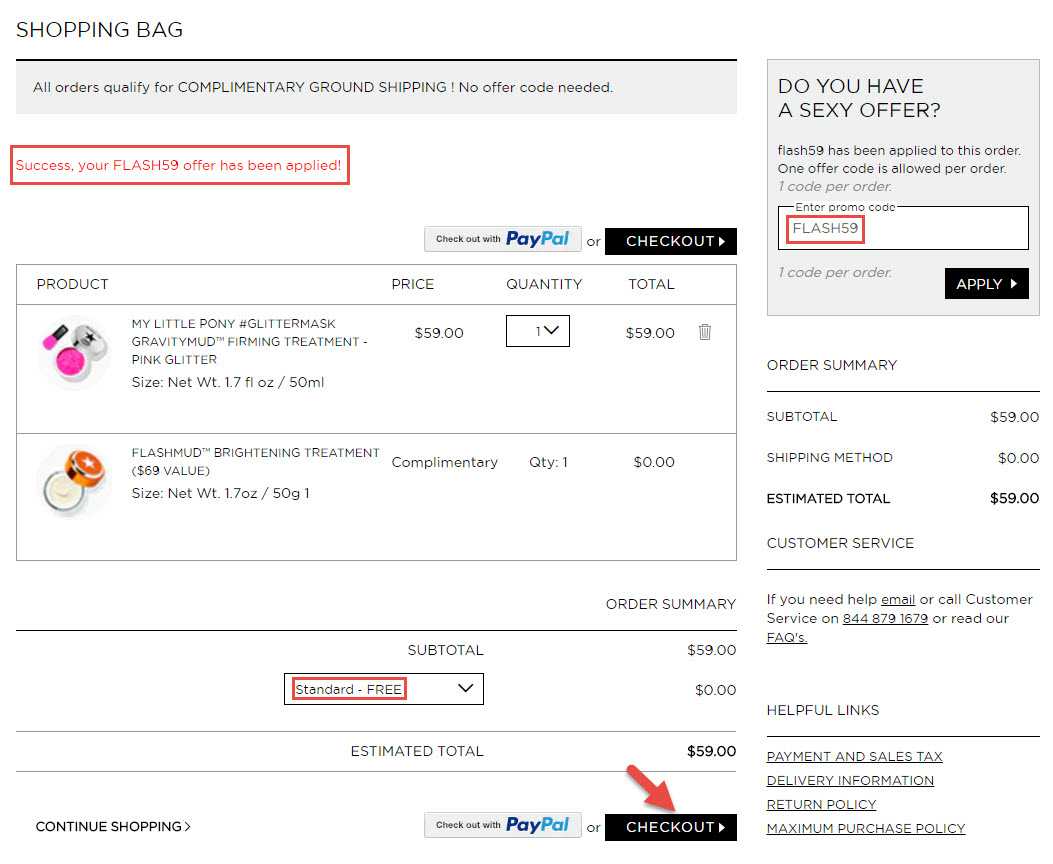Check out with PayPal above product table

coord(502,239)
